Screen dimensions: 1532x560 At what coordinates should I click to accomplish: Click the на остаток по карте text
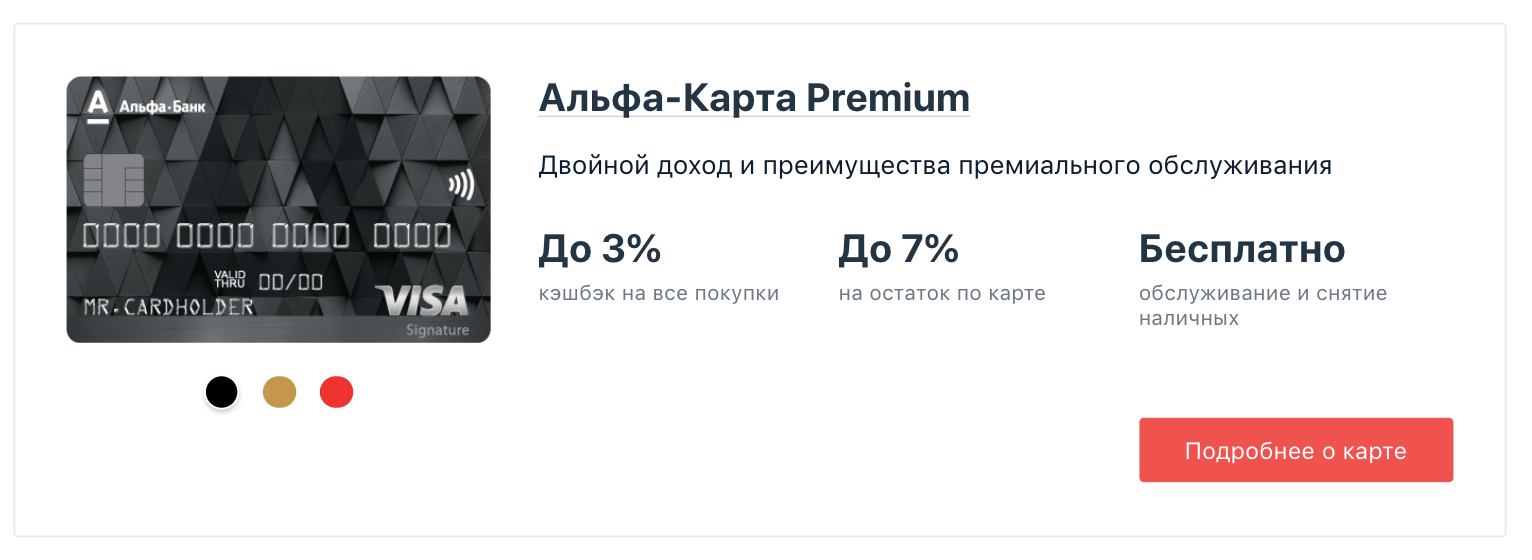(x=942, y=294)
